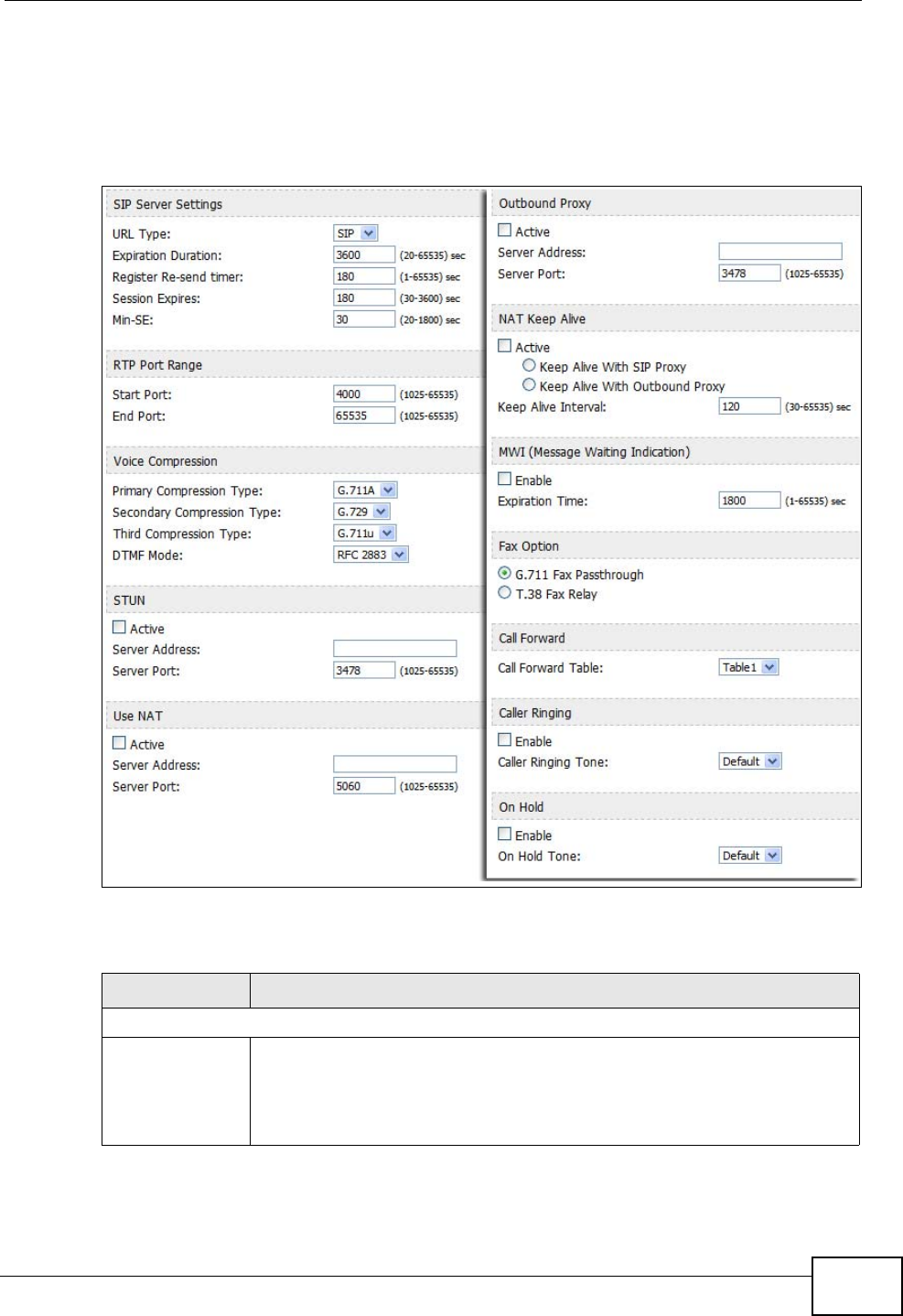903x1316 pixels.
Task: Edit the STUN Server Address field
Action: point(394,649)
